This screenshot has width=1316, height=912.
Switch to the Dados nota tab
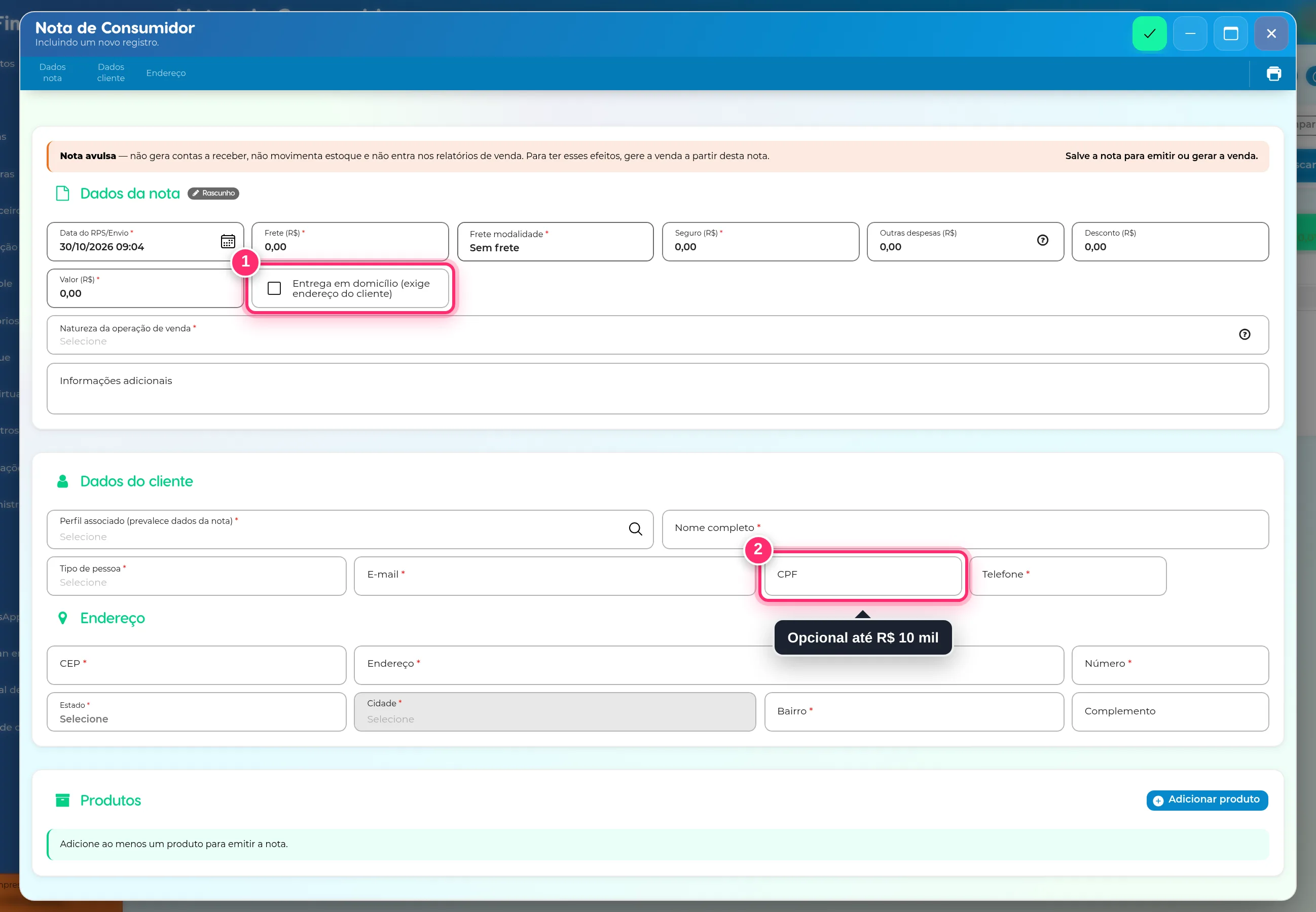53,72
